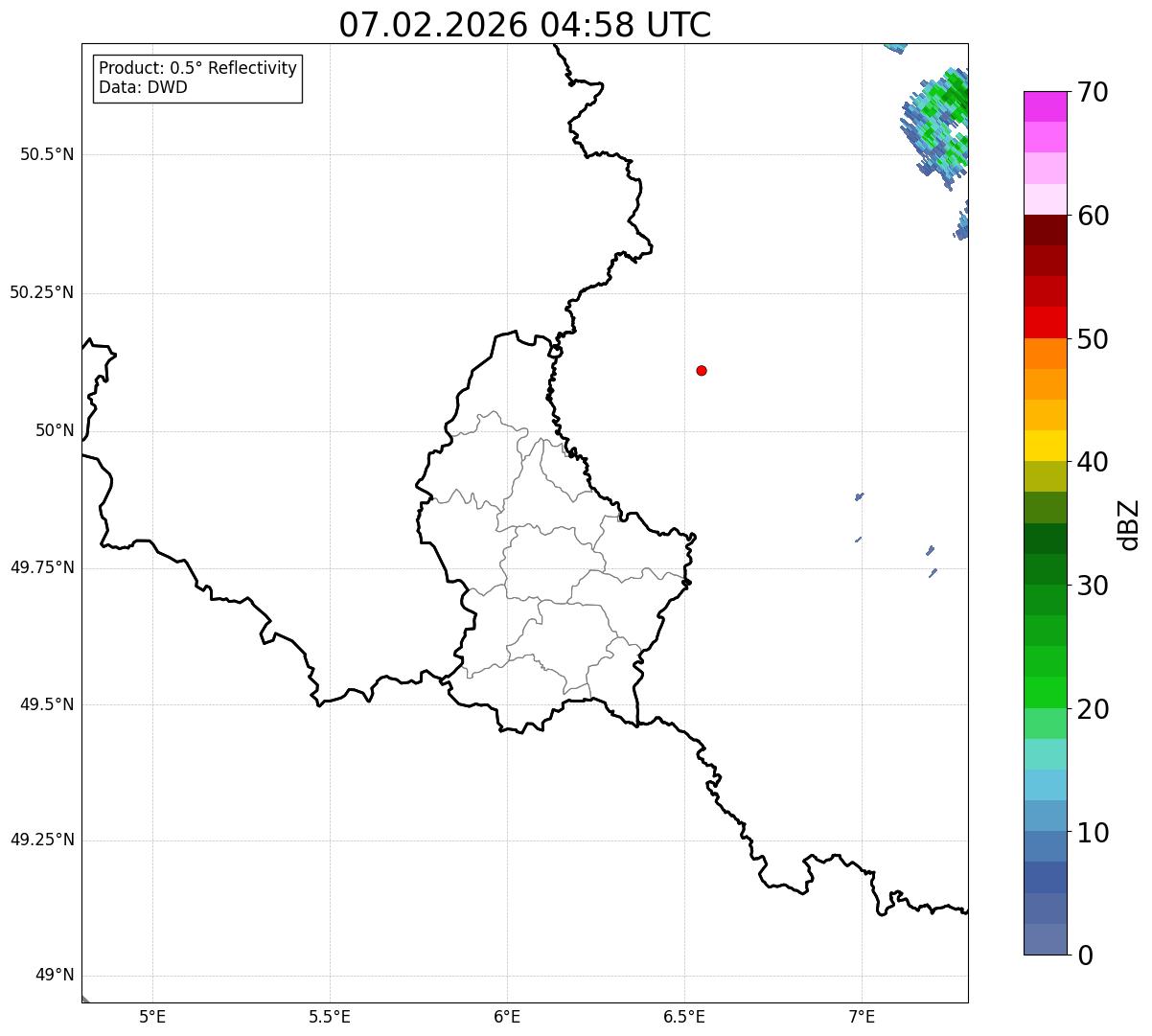Click the latitude label "49.25°N"
The height and width of the screenshot is (1036, 1152).
(x=41, y=840)
